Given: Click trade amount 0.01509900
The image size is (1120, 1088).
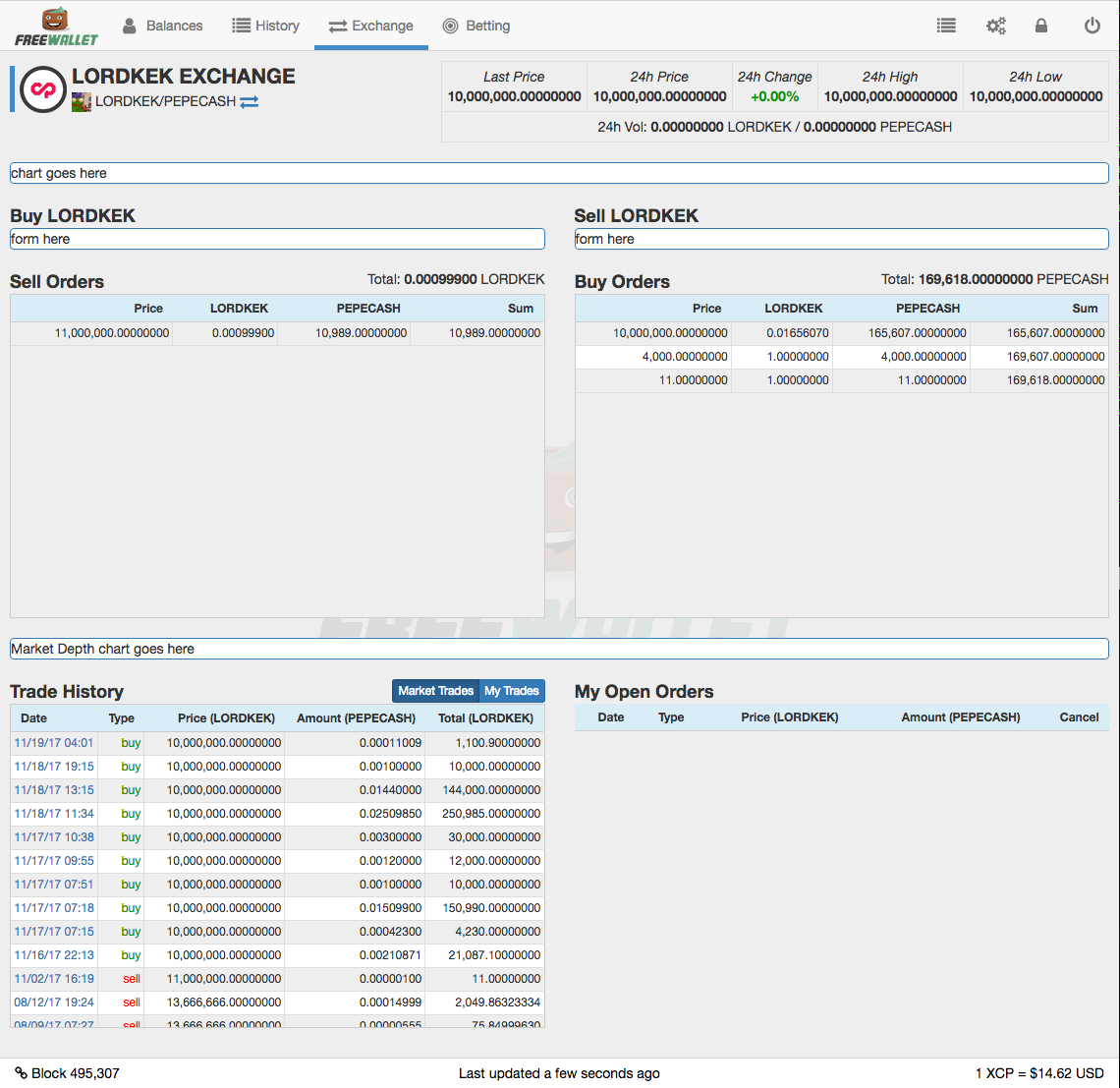Looking at the screenshot, I should (390, 908).
